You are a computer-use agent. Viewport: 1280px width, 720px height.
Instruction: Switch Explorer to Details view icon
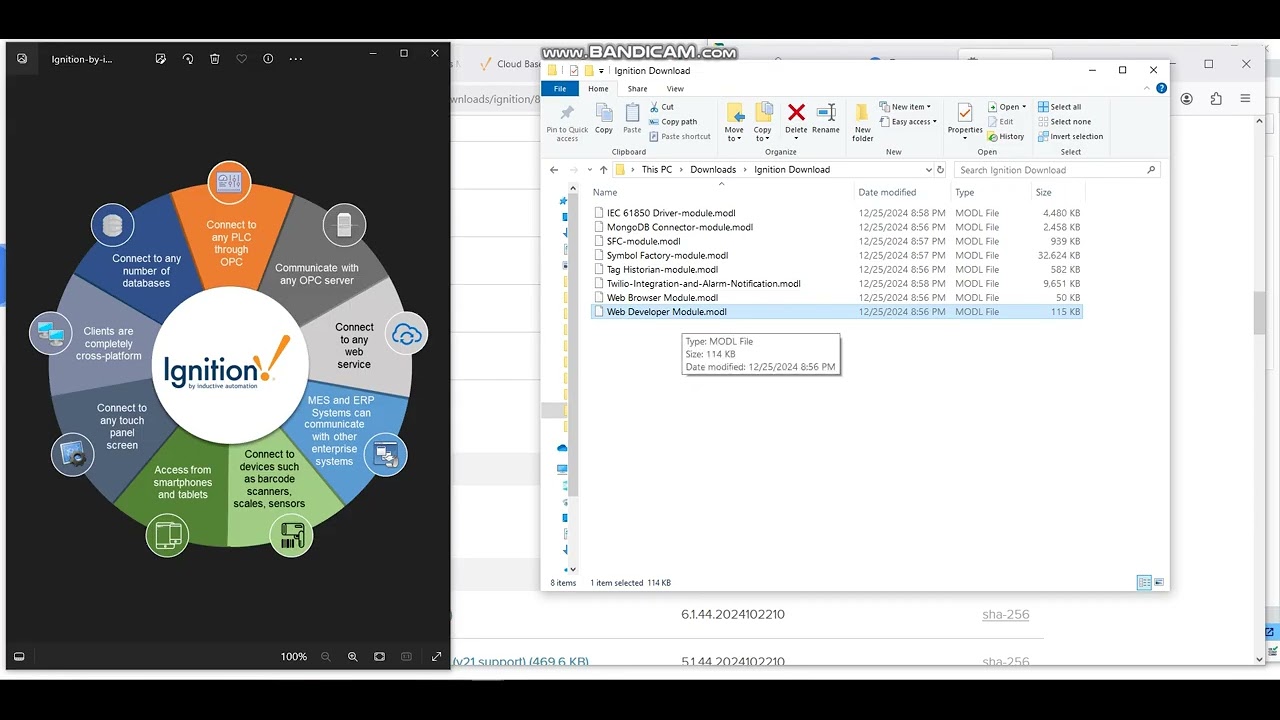coord(1144,583)
